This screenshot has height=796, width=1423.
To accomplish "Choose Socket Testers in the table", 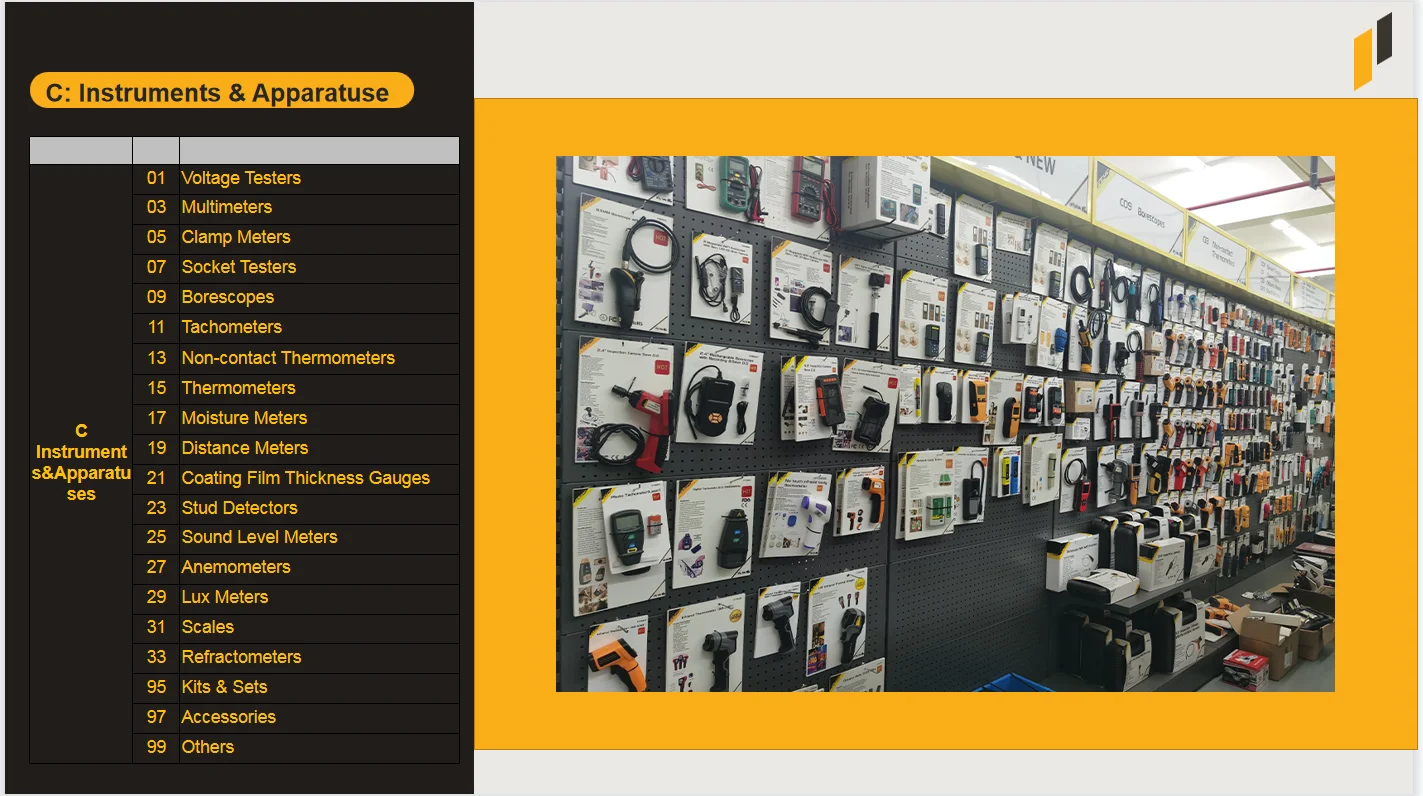I will pyautogui.click(x=239, y=267).
